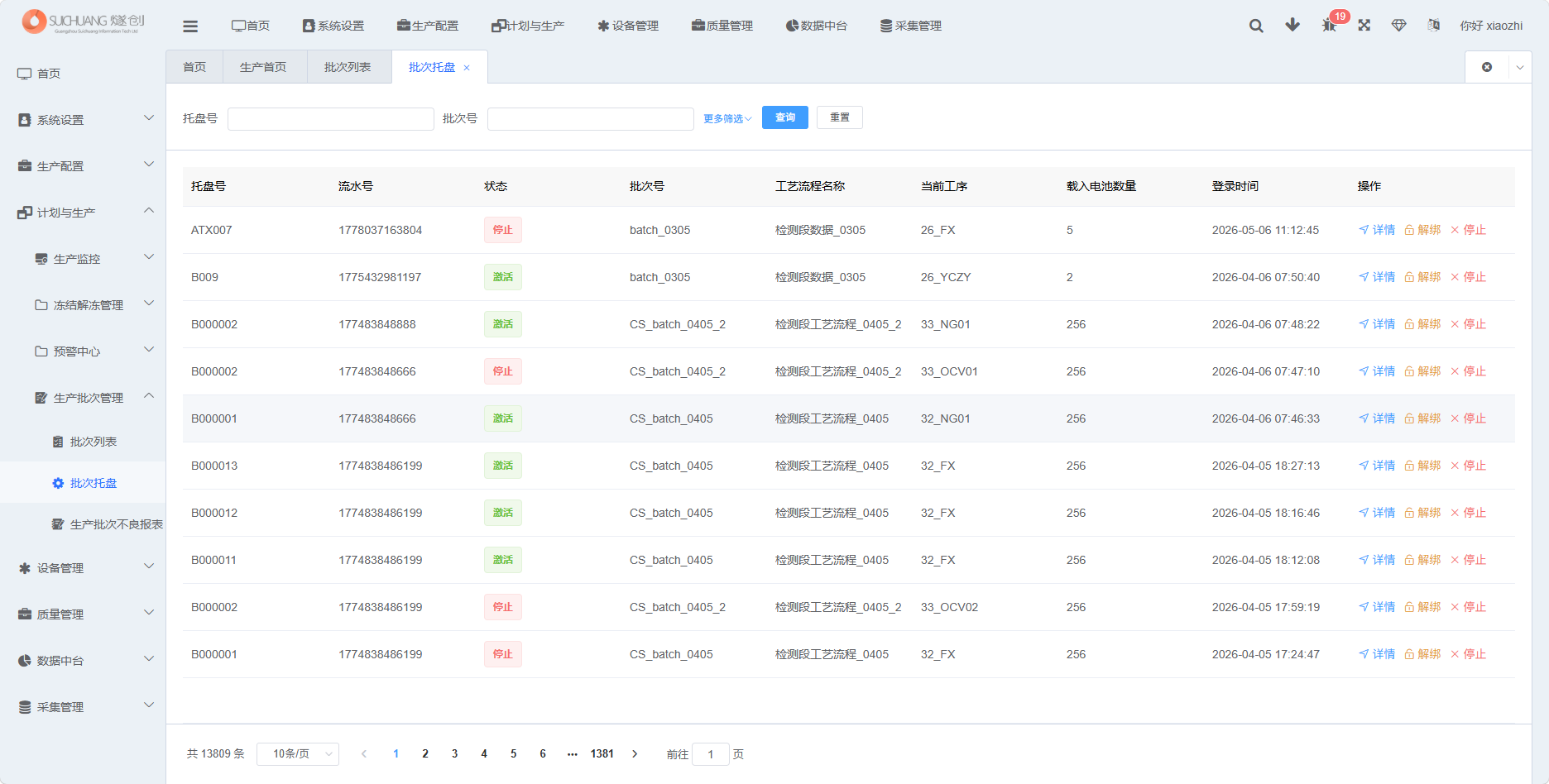Jump to more pages via ellipsis
The height and width of the screenshot is (784, 1549).
click(x=572, y=754)
